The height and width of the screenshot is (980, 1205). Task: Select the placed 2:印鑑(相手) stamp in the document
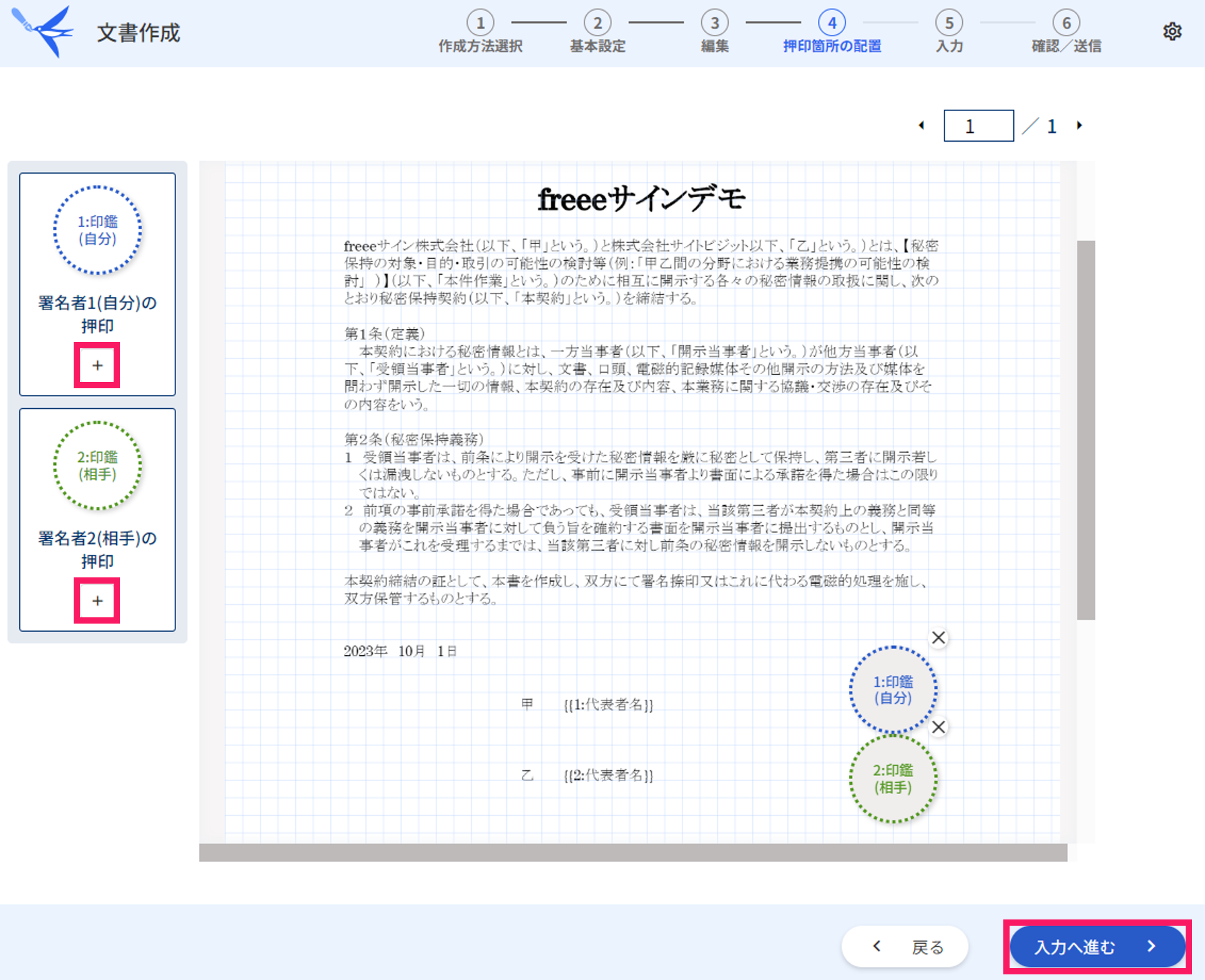893,779
